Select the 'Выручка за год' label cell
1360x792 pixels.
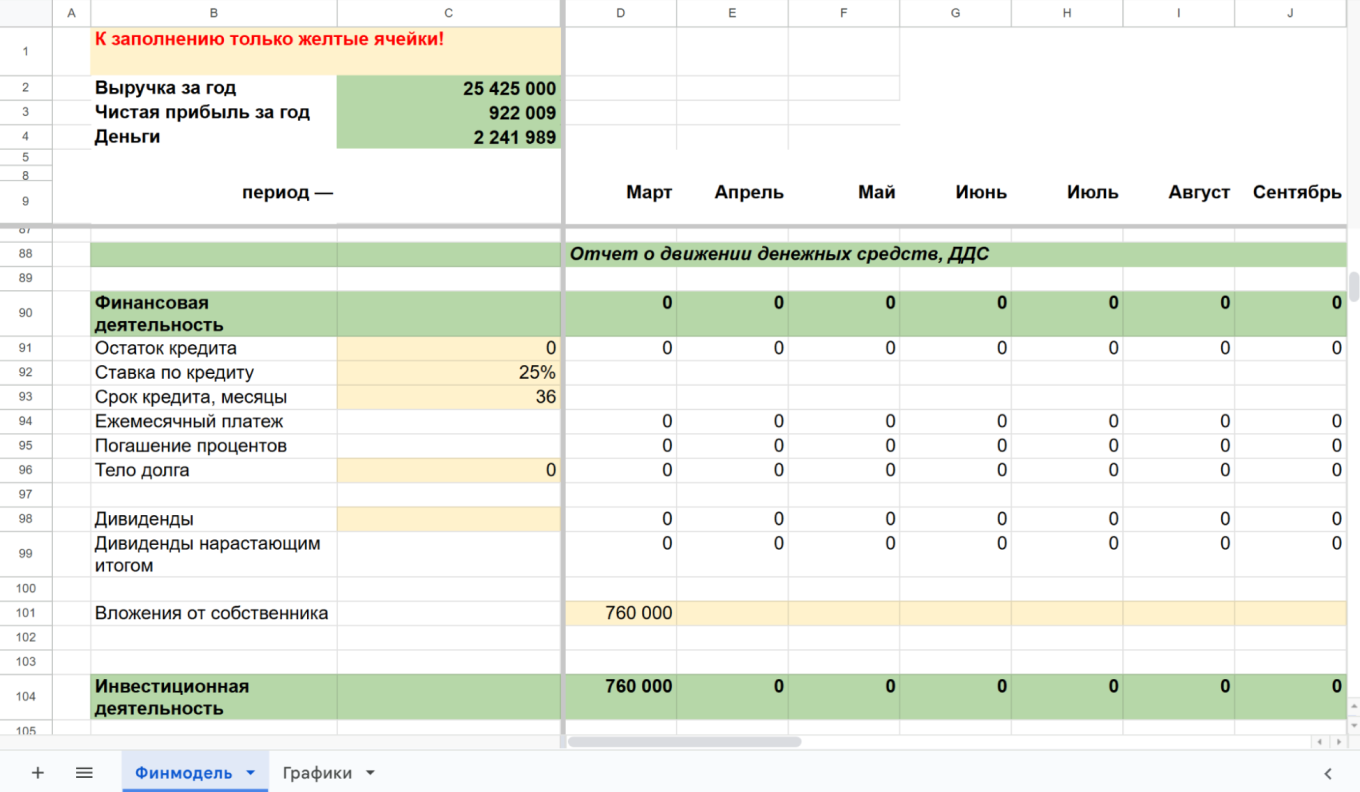click(214, 88)
